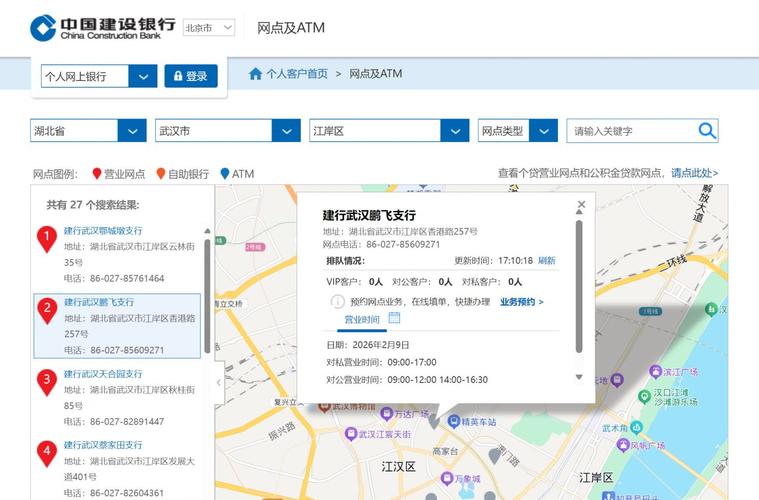
Task: Open 建行武汉鄂城墩支行 result
Action: [103, 231]
